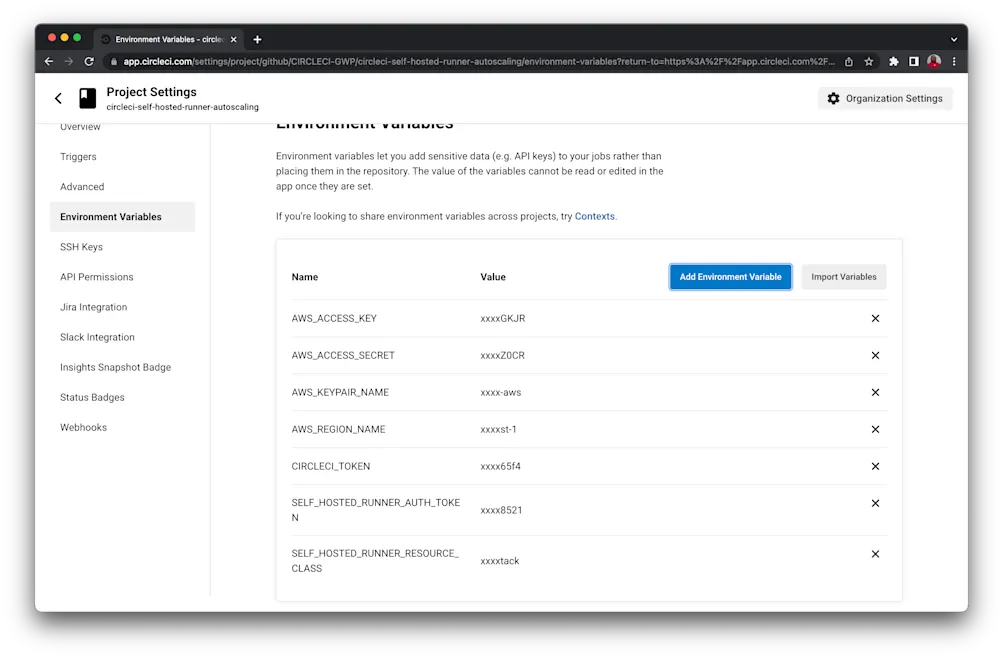Viewport: 1003px width, 658px height.
Task: Open the browser profile avatar icon
Action: 933,61
